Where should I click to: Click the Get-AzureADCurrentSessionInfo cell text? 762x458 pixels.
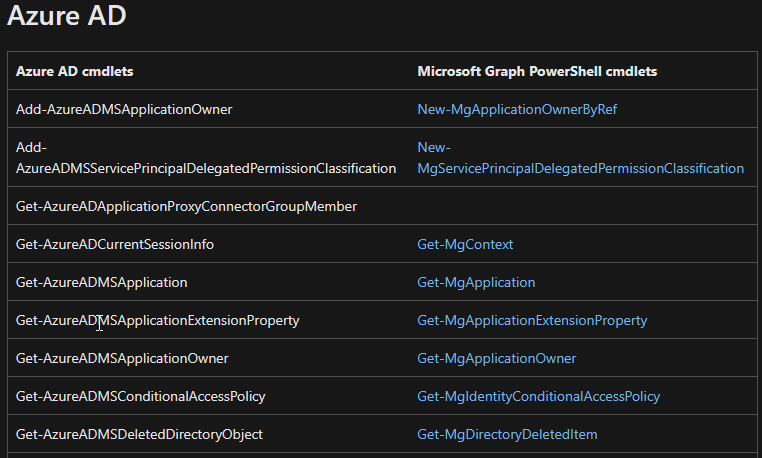(115, 244)
